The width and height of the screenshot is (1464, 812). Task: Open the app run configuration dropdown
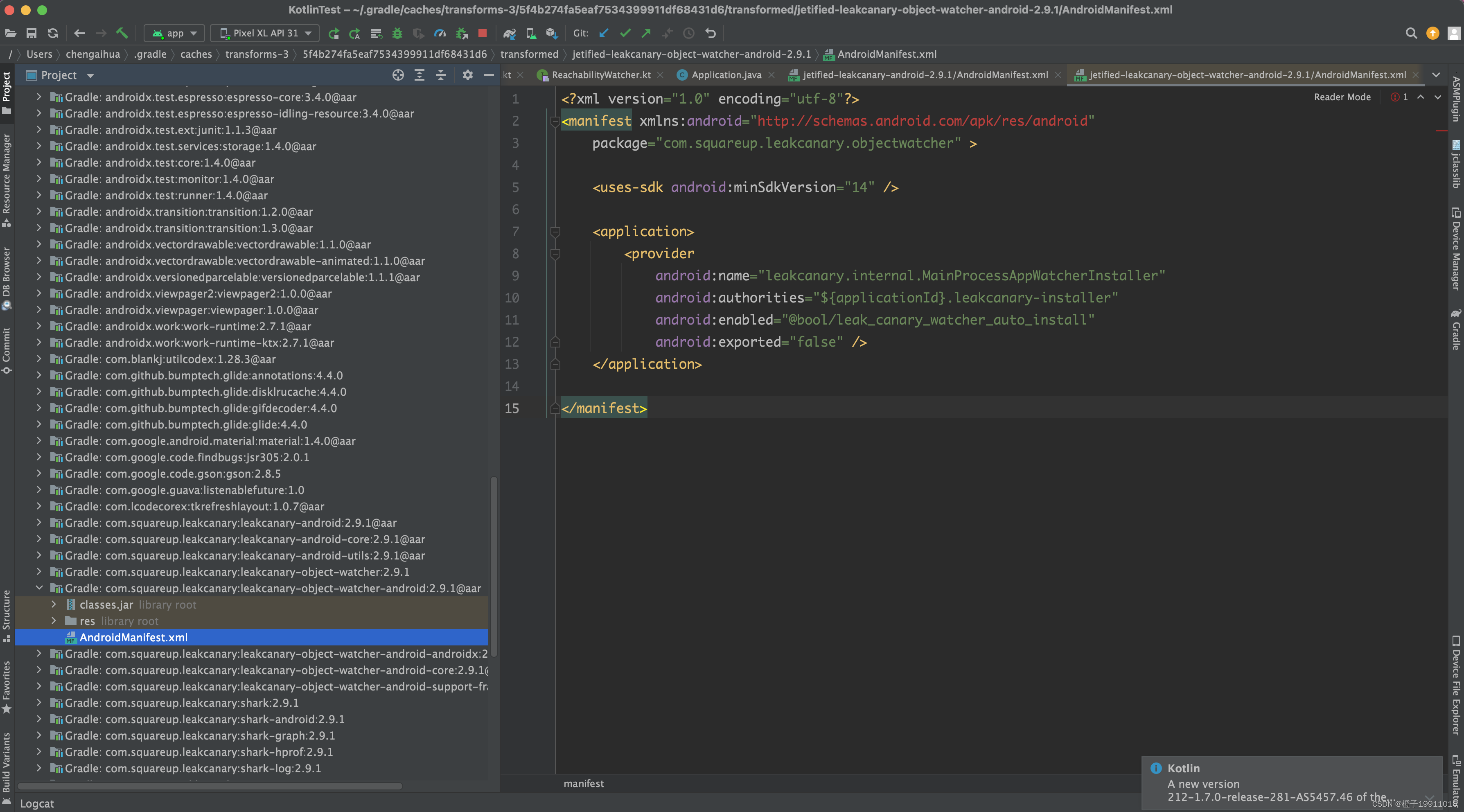click(x=174, y=34)
